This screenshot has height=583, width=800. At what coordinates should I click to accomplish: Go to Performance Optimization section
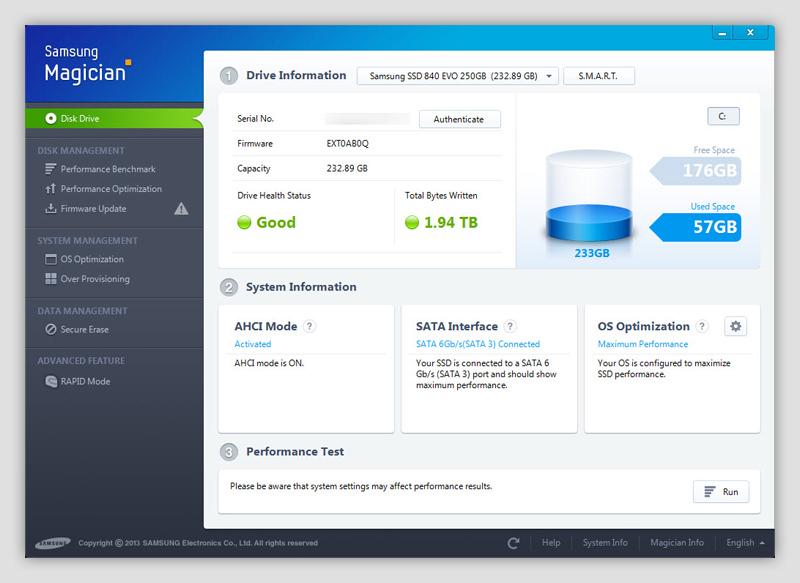(110, 189)
